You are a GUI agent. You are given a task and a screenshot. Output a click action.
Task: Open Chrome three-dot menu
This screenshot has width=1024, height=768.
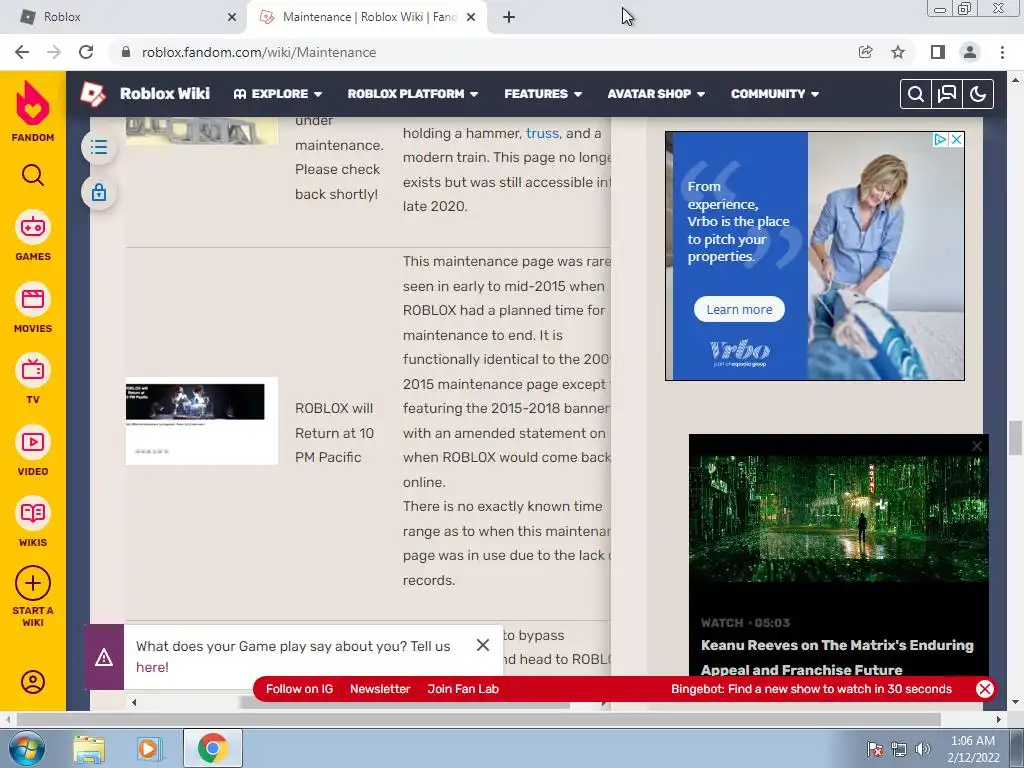(x=1002, y=52)
